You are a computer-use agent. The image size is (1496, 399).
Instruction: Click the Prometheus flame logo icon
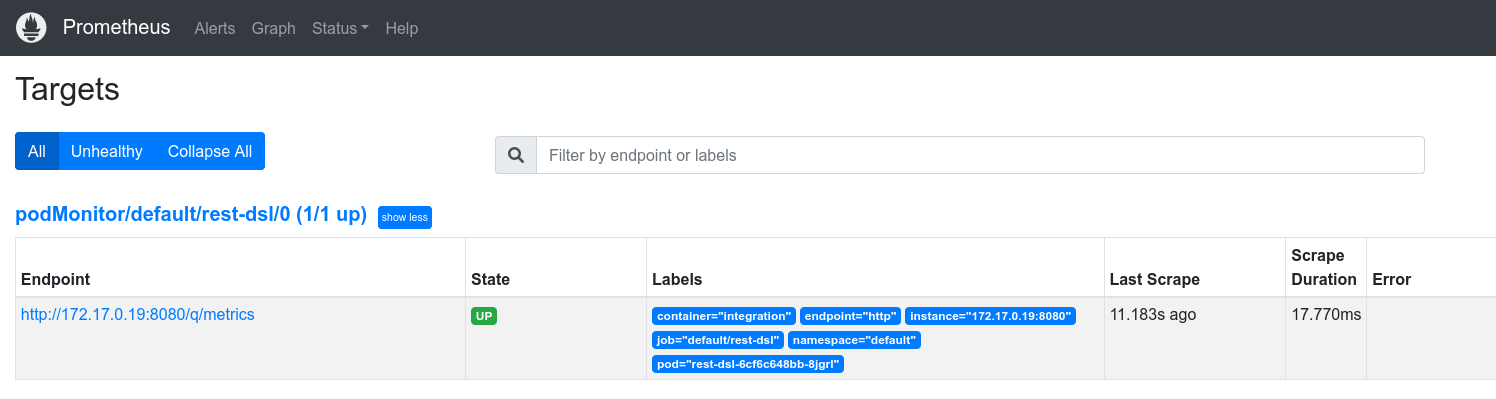32,28
